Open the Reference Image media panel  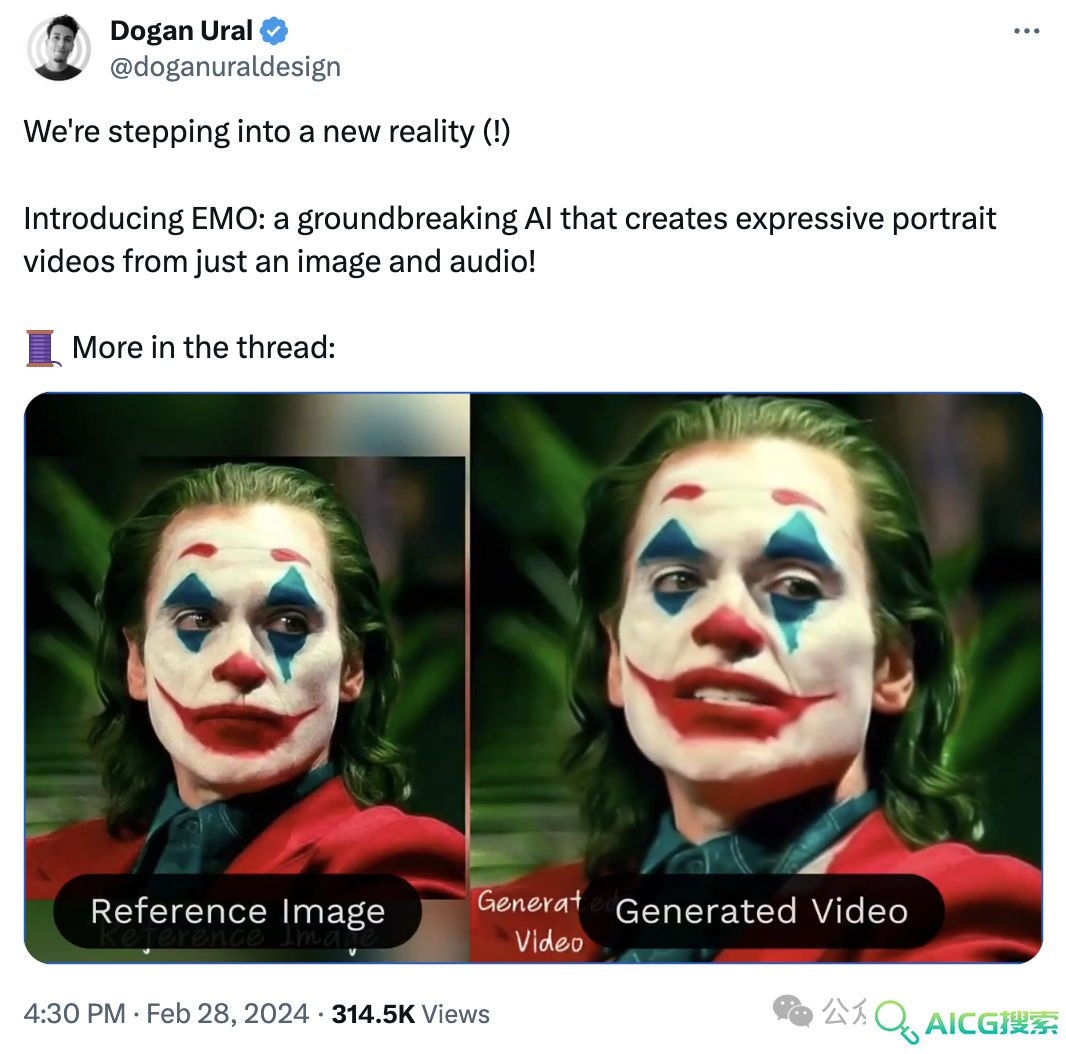click(x=247, y=678)
